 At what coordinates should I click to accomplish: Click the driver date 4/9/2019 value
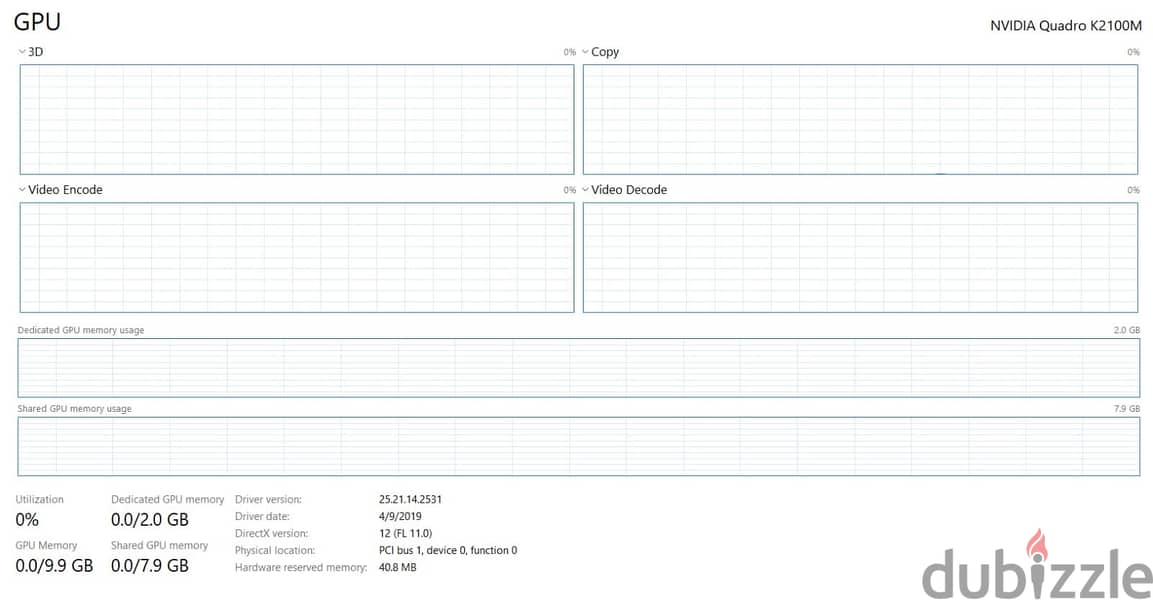click(x=400, y=516)
